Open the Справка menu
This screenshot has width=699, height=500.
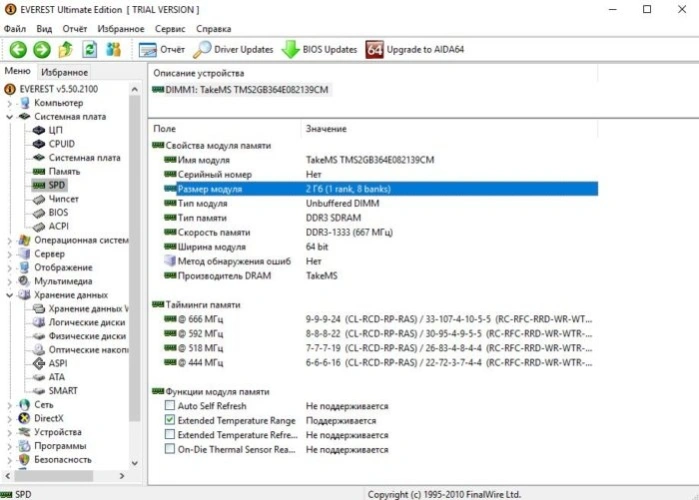[x=214, y=29]
